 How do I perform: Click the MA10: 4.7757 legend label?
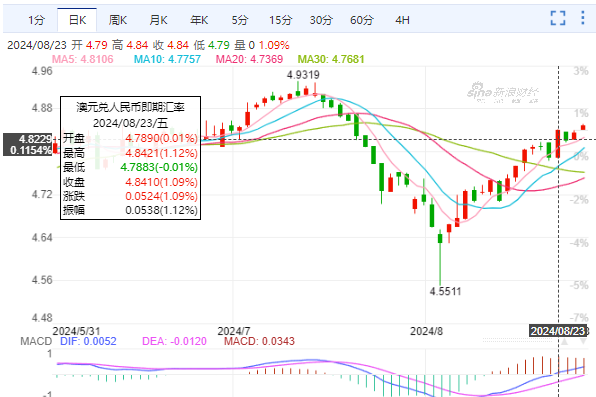167,59
